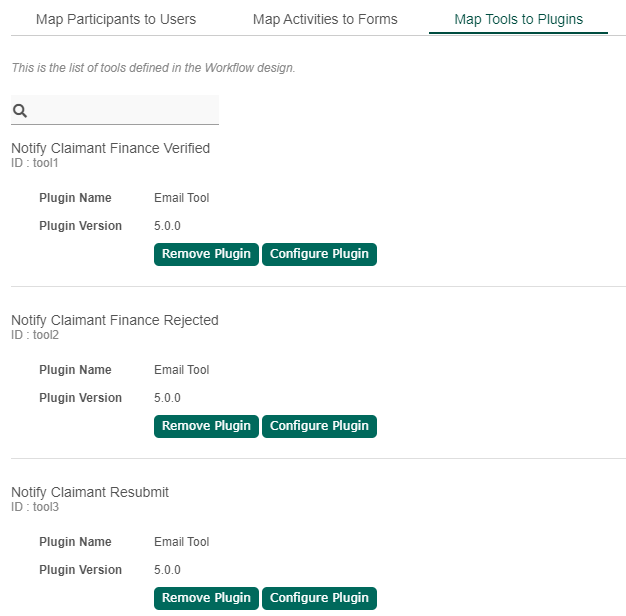Click the 'ID : tool3' label
Viewport: 626px width, 616px height.
[35, 507]
